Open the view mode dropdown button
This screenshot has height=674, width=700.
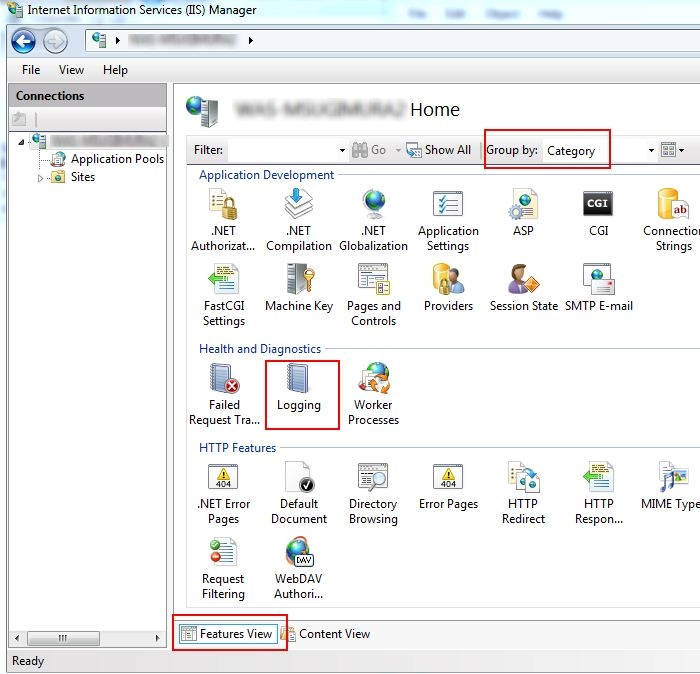674,151
